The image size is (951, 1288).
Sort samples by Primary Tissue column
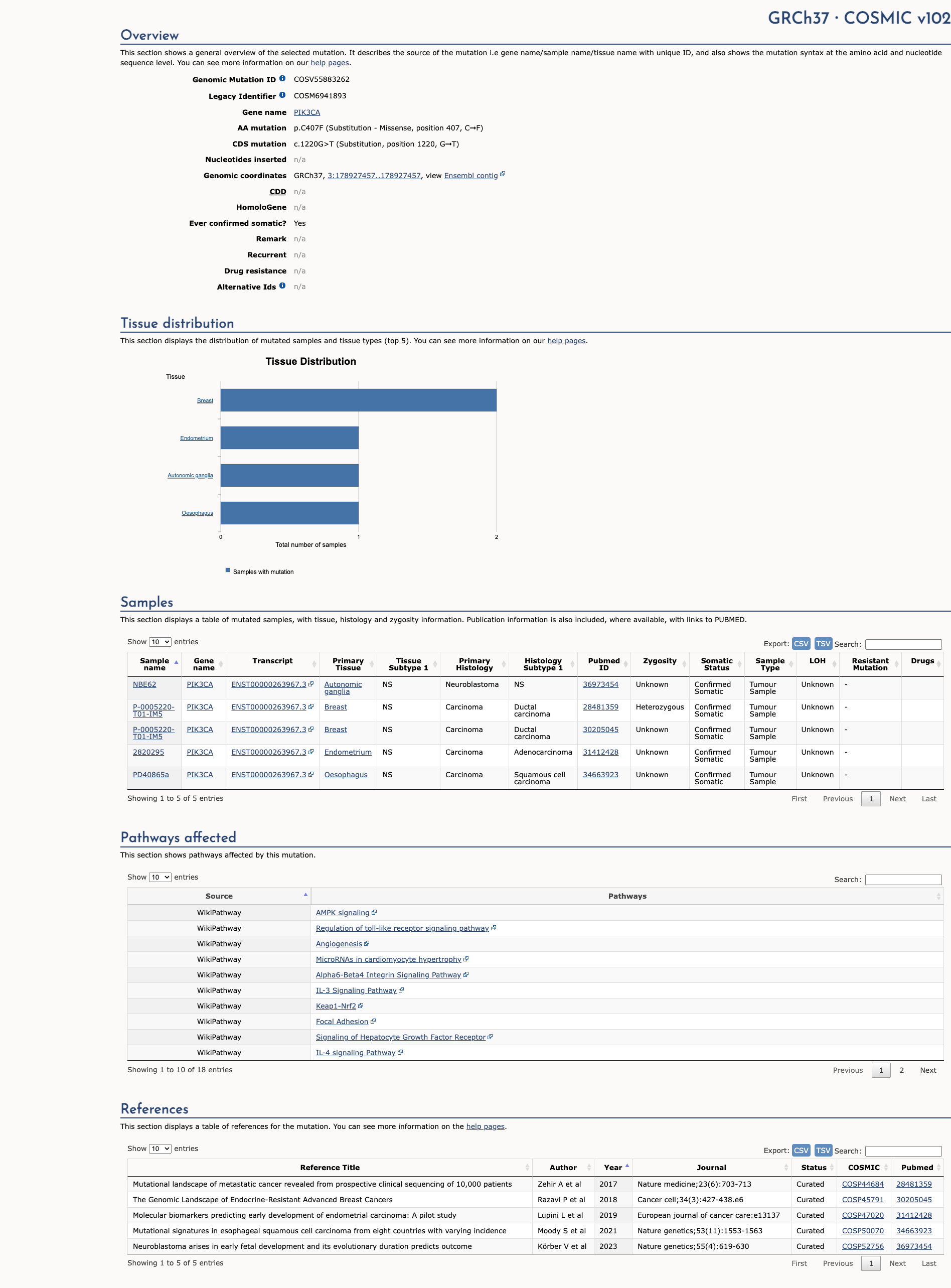[x=348, y=664]
